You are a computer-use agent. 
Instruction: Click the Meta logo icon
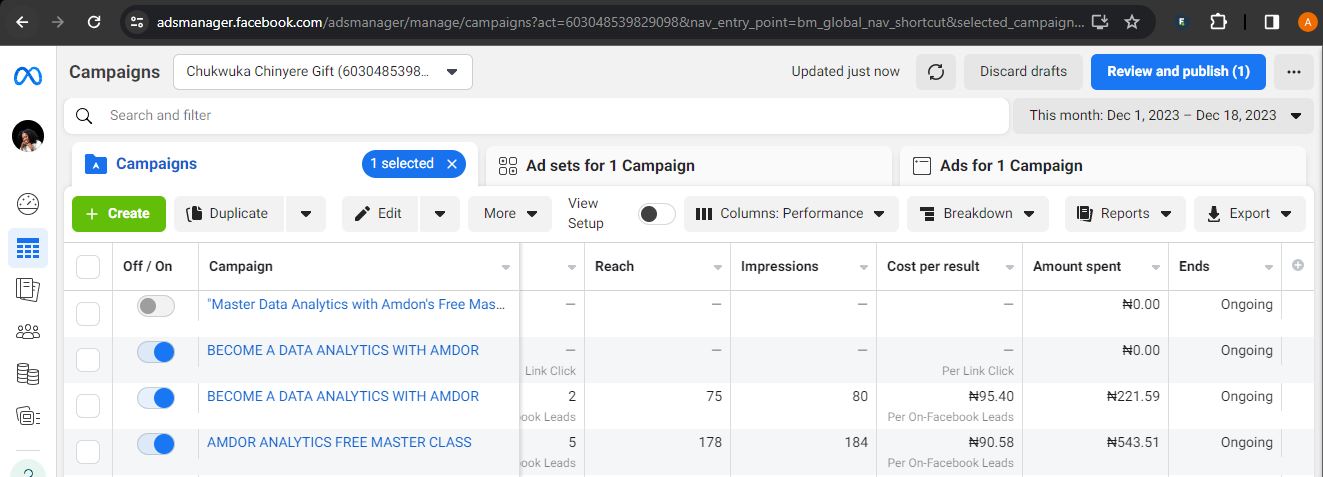(x=27, y=77)
